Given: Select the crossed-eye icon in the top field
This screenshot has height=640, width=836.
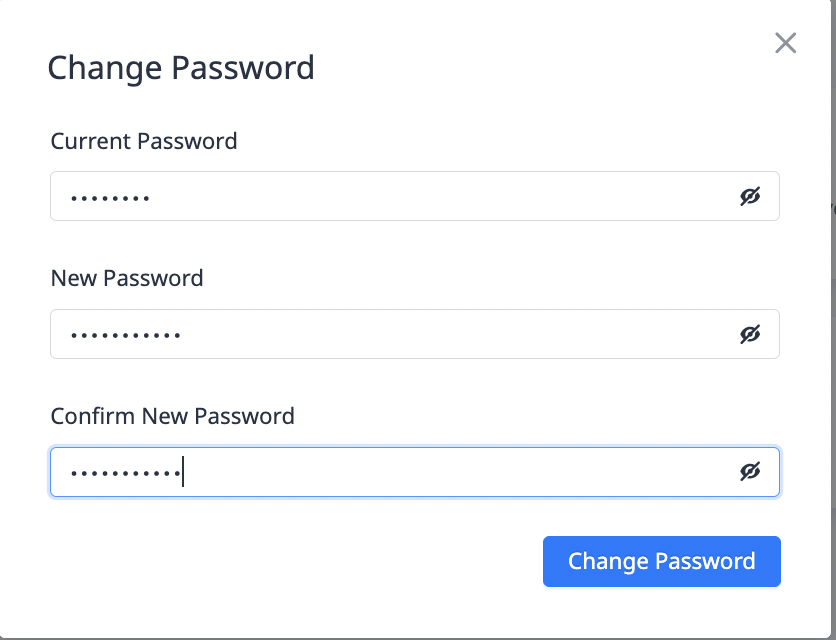Looking at the screenshot, I should coord(748,196).
